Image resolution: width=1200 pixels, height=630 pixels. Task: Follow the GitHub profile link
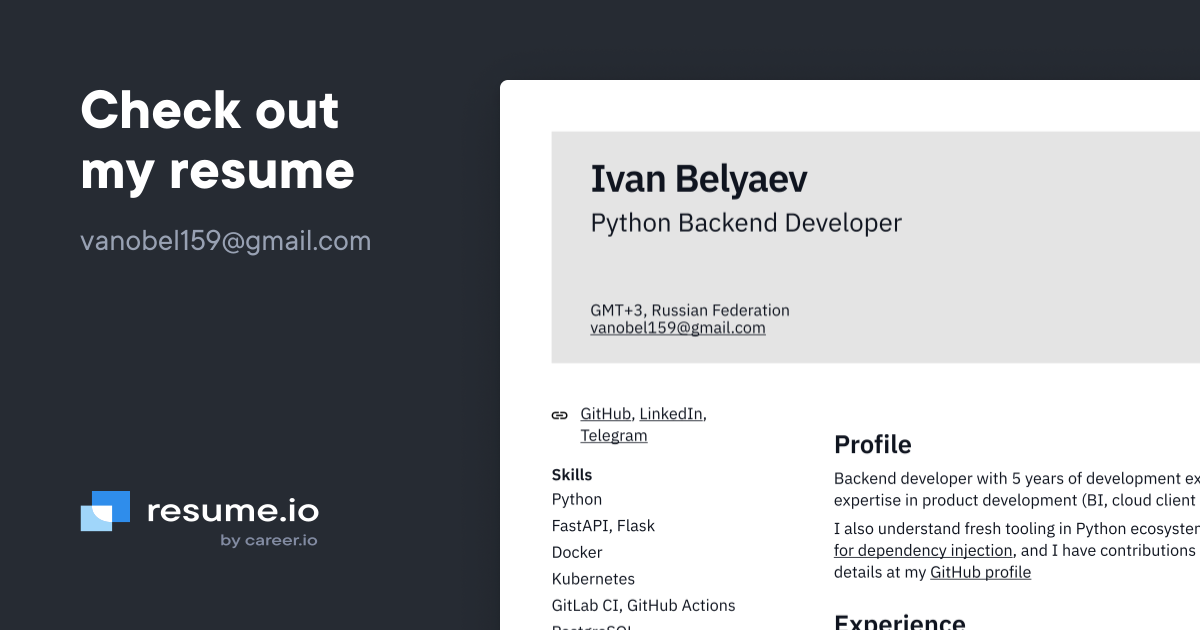click(x=980, y=572)
